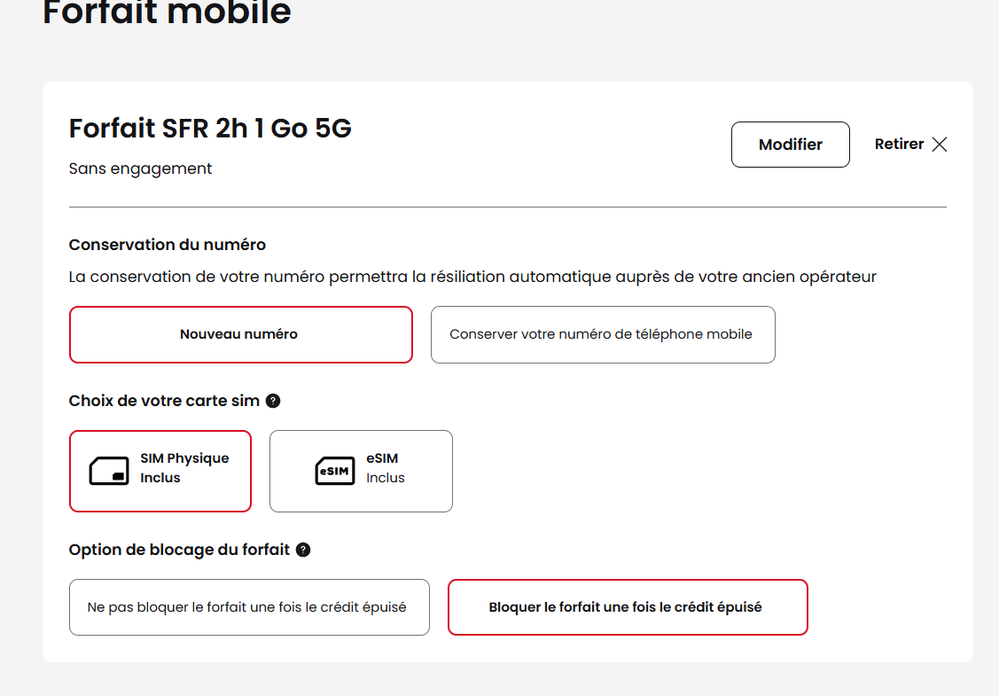Click the Forfait mobile page heading

(x=167, y=13)
